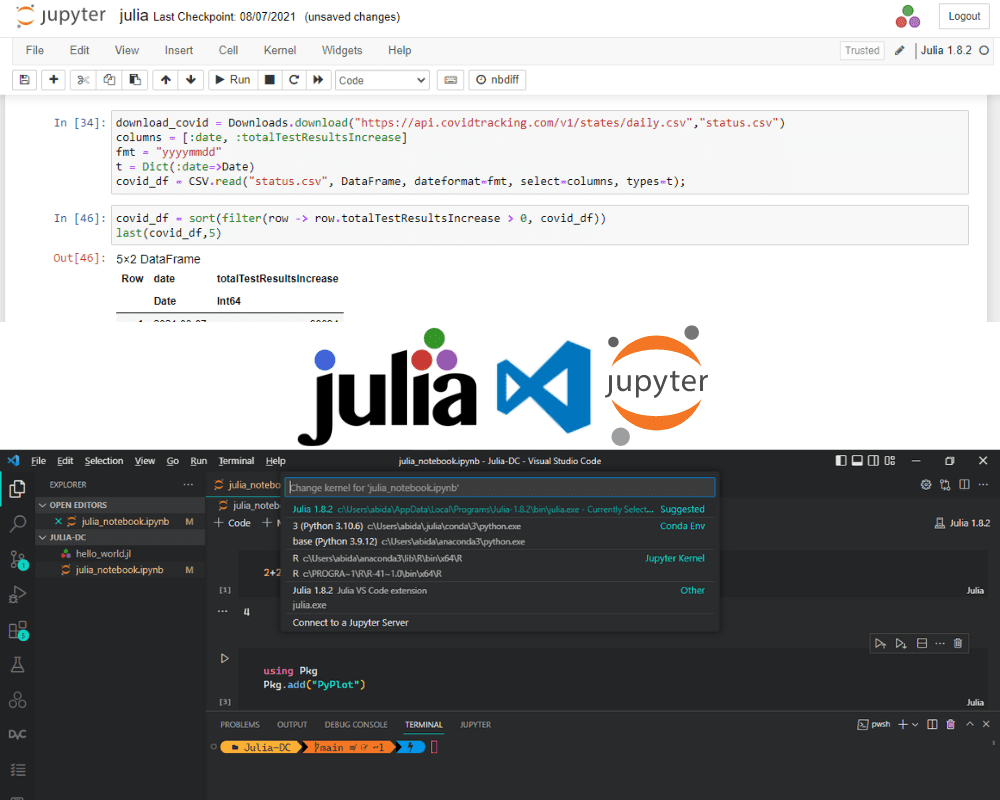Screen dimensions: 1000x800
Task: Open Extensions in the VS Code activity bar
Action: pos(17,630)
